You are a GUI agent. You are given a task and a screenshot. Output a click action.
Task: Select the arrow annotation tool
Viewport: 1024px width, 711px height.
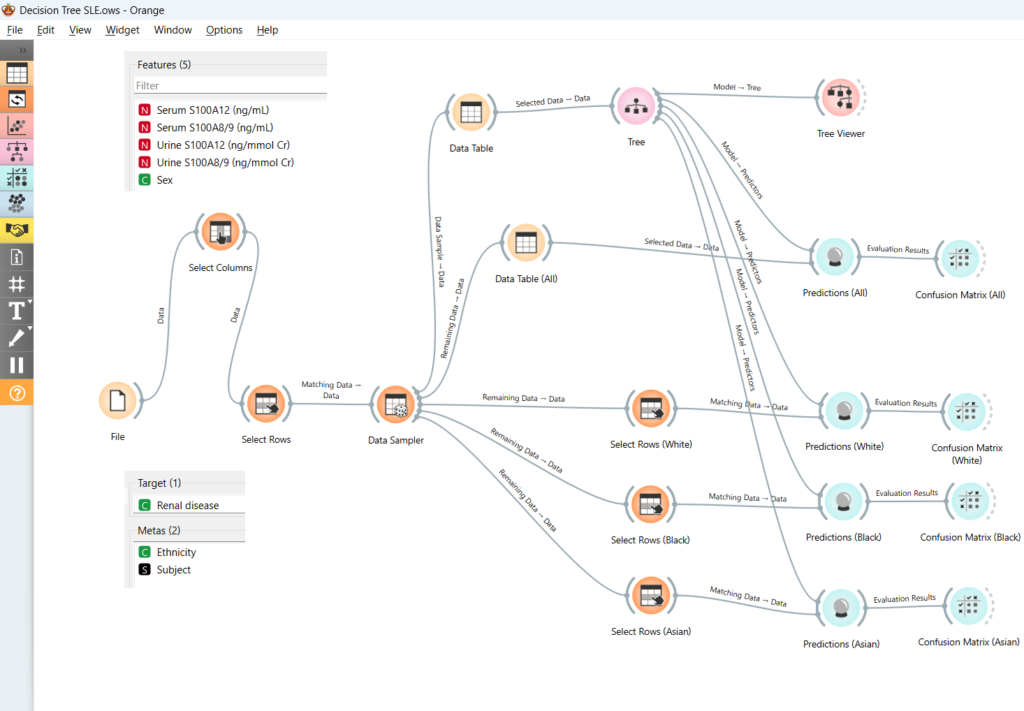coord(16,337)
